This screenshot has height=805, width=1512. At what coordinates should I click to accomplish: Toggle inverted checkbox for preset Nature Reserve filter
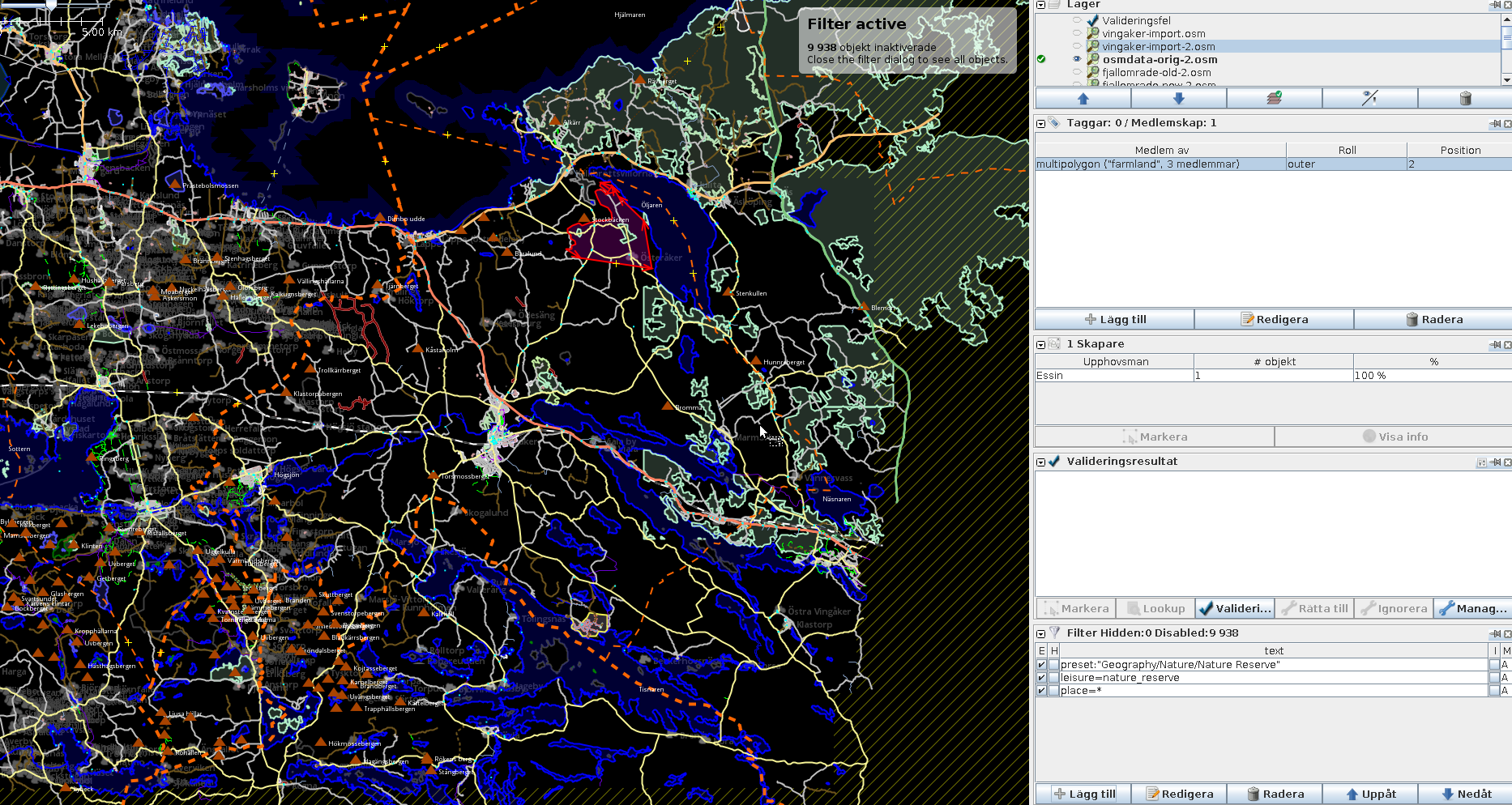[1493, 665]
